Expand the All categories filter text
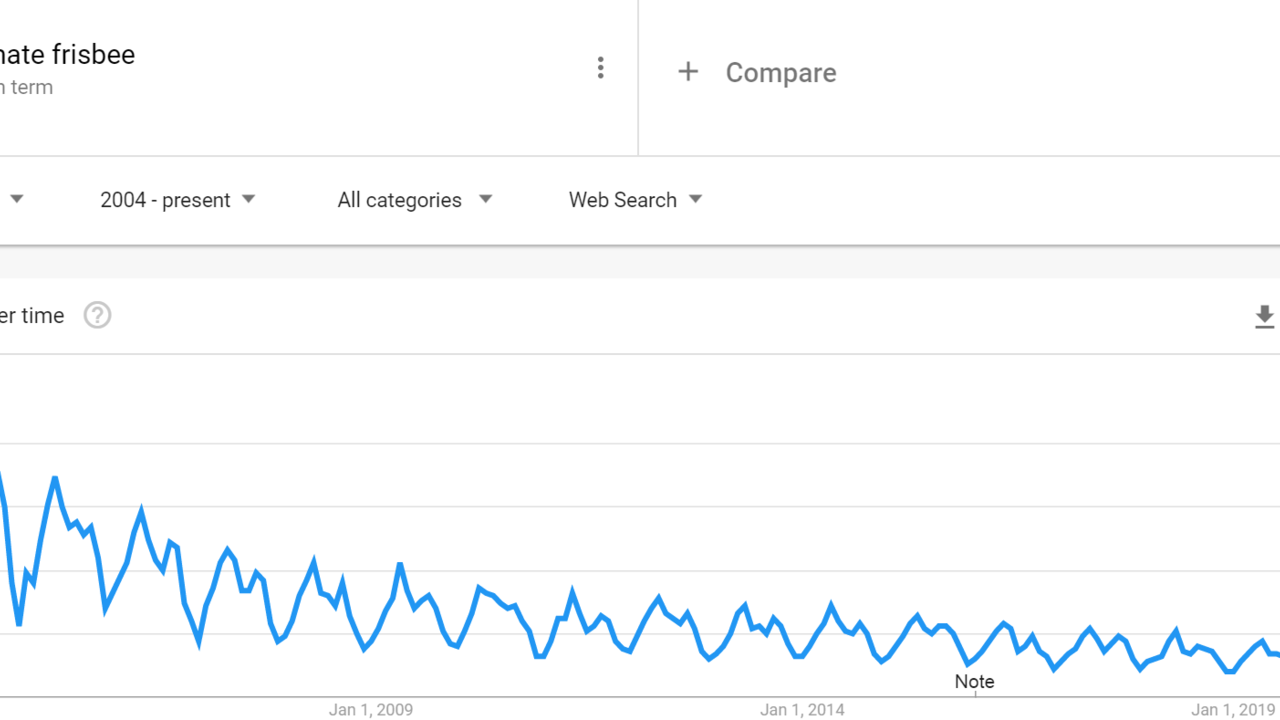Image resolution: width=1280 pixels, height=720 pixels. (x=399, y=200)
